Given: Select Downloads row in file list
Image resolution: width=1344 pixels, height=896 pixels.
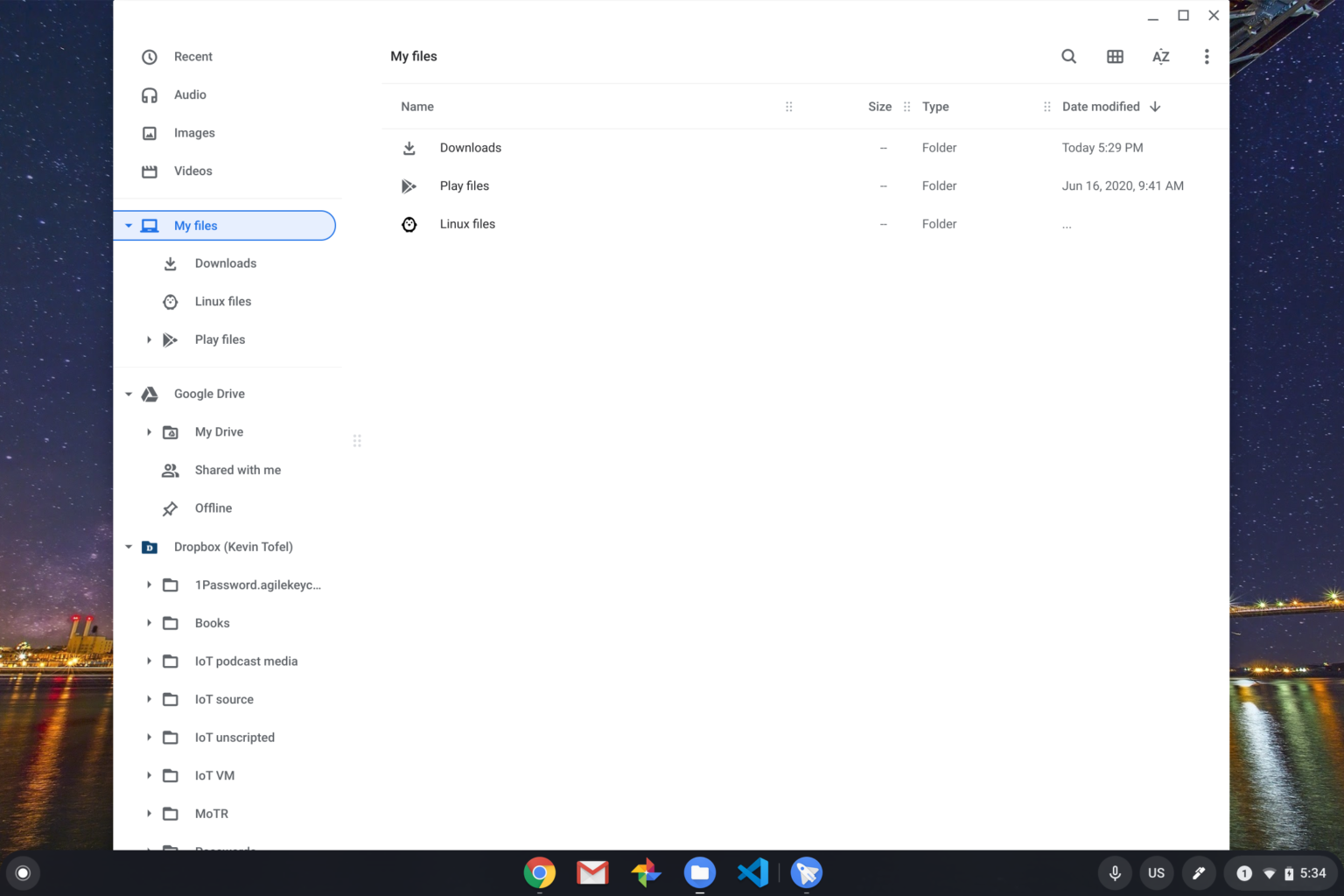Looking at the screenshot, I should tap(805, 148).
